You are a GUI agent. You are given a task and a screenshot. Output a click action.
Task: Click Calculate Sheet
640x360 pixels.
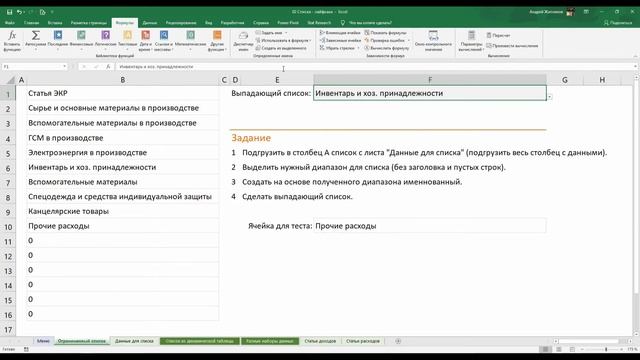point(512,46)
